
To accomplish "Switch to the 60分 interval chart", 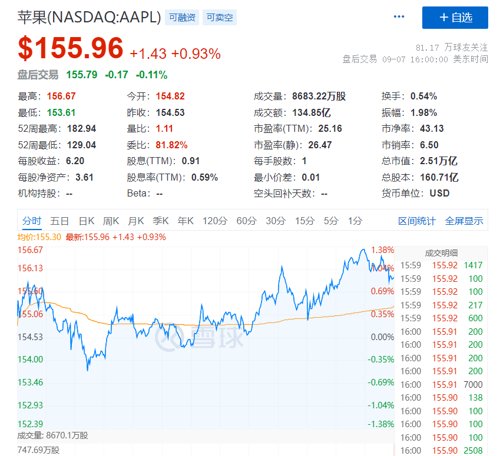I will pyautogui.click(x=246, y=221).
